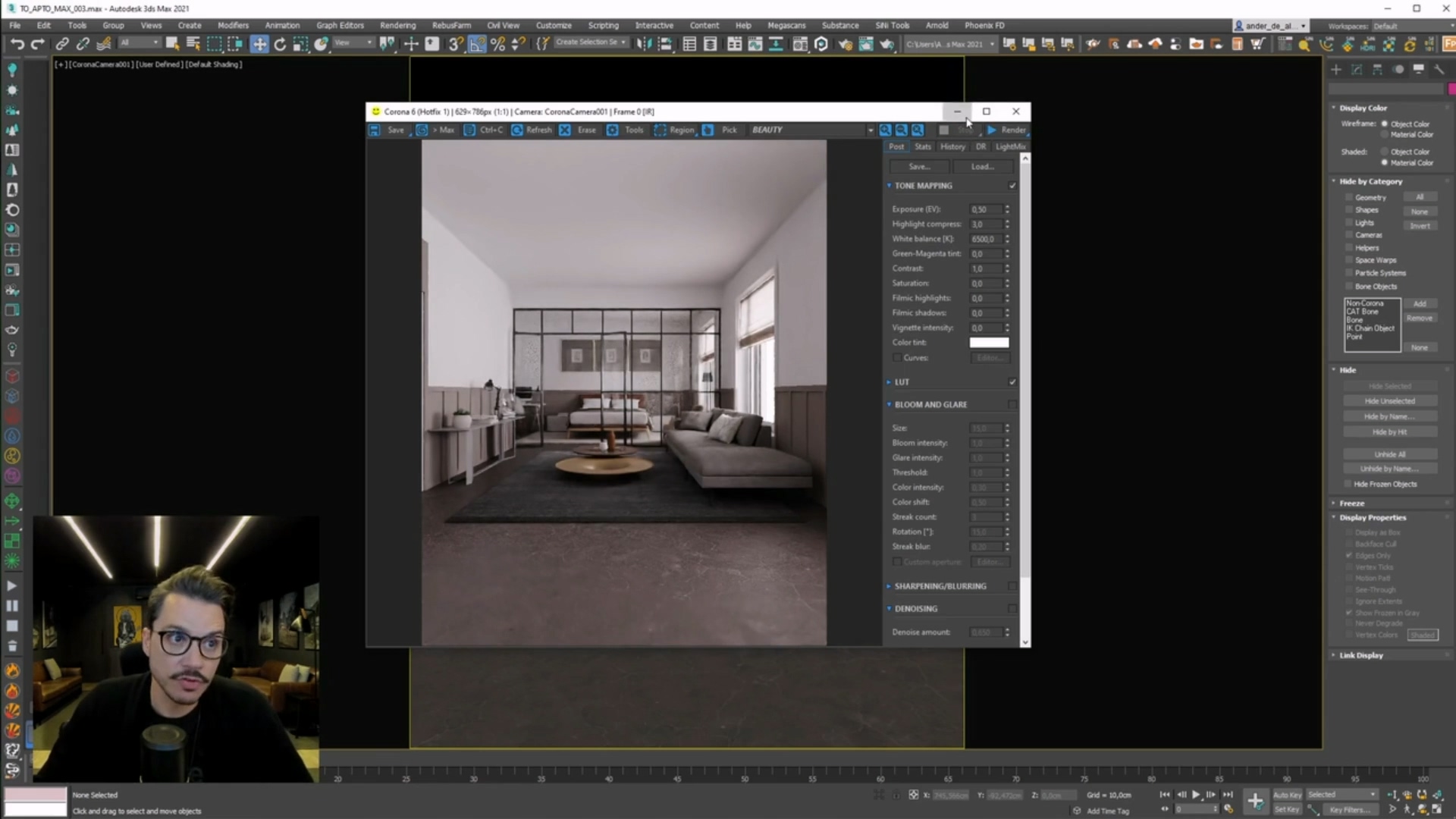Click the Pick tool icon
The width and height of the screenshot is (1456, 819).
click(708, 130)
